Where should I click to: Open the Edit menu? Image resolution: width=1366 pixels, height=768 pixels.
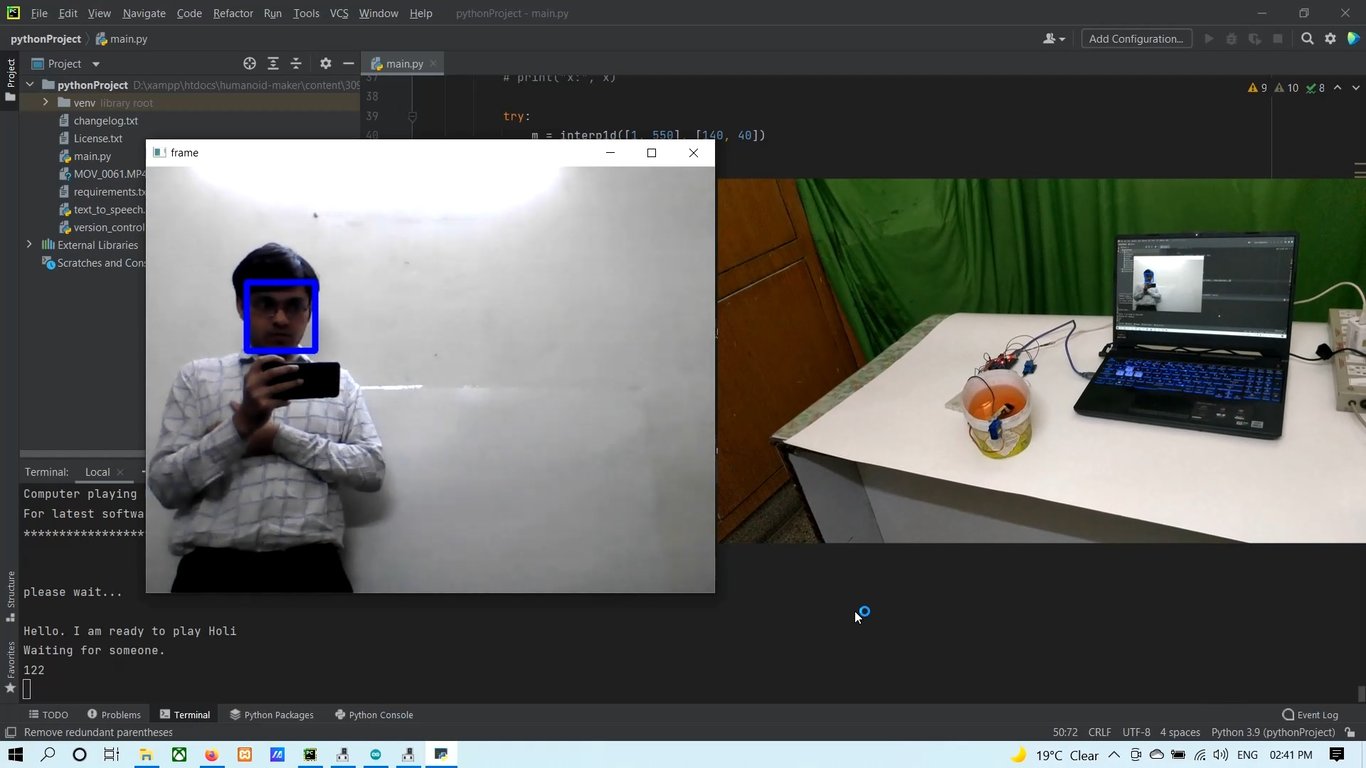click(x=68, y=13)
